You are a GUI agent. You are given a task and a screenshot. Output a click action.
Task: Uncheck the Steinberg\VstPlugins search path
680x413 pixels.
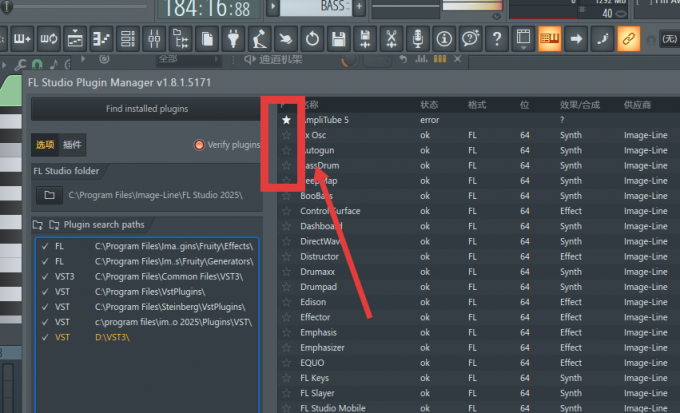pyautogui.click(x=45, y=307)
